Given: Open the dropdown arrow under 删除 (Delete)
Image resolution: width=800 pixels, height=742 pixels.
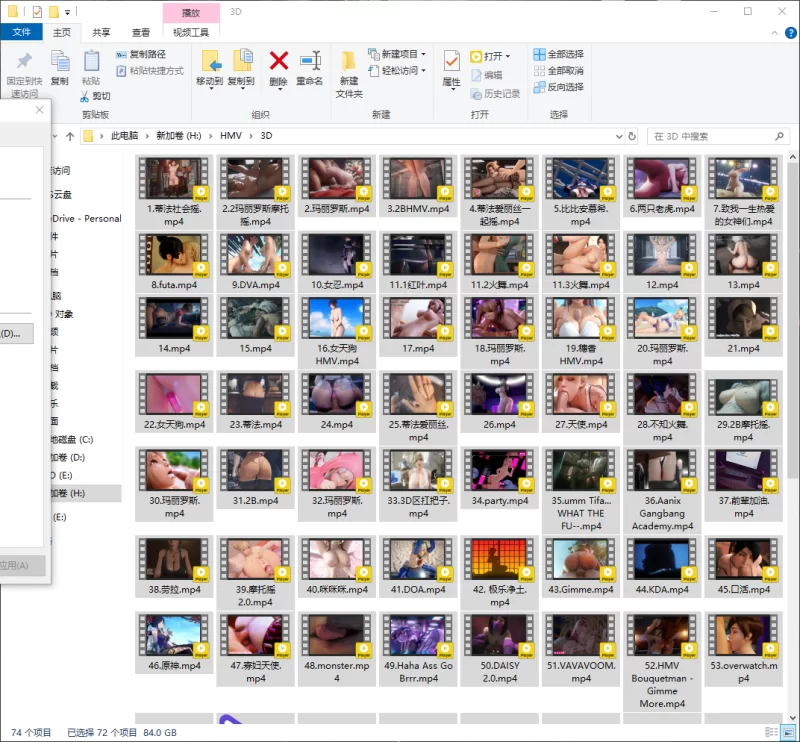Looking at the screenshot, I should click(279, 89).
